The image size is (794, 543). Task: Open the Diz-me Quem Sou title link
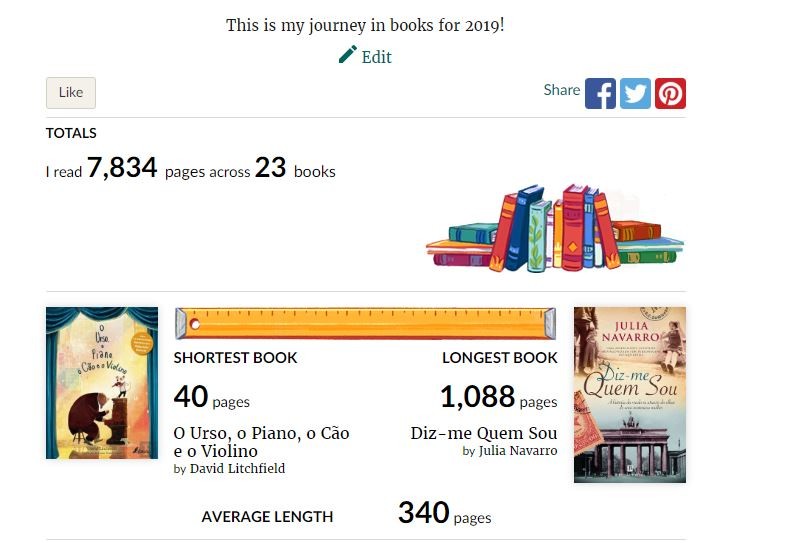[x=484, y=433]
